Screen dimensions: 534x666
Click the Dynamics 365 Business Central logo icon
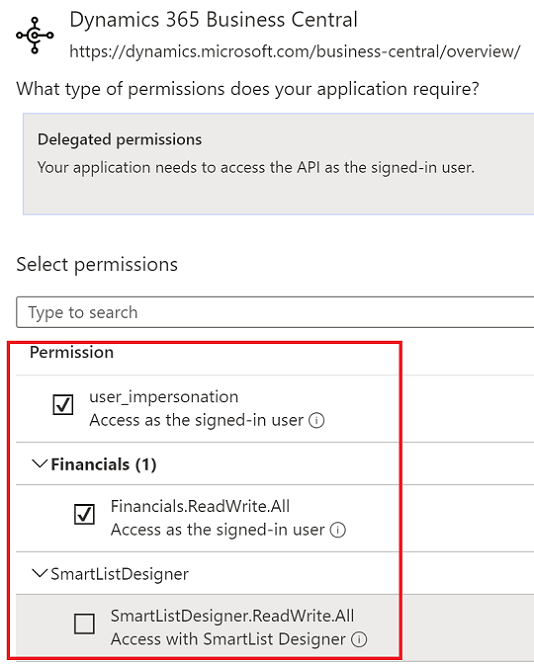(35, 36)
